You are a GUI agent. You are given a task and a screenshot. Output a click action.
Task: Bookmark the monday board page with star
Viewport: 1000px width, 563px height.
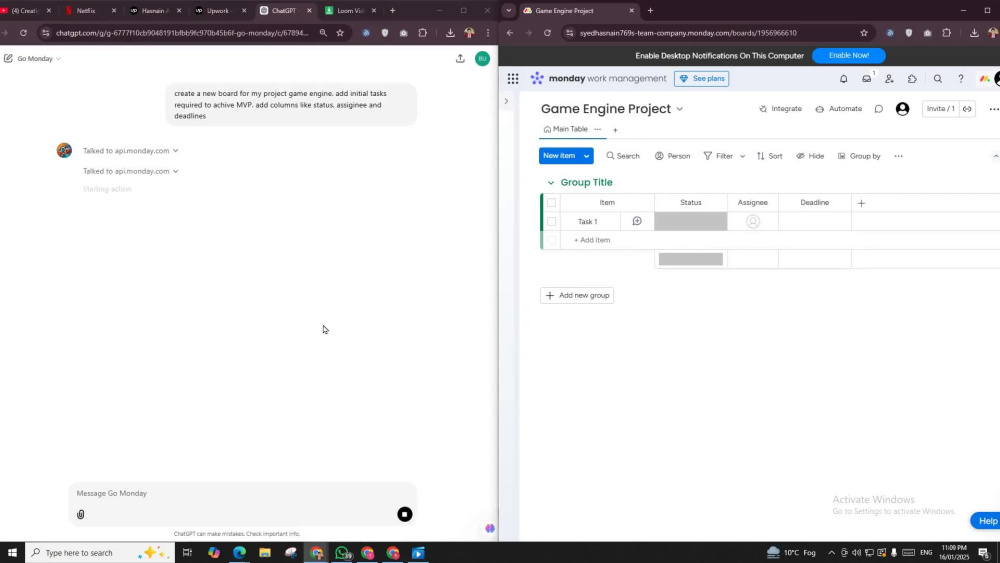(864, 33)
